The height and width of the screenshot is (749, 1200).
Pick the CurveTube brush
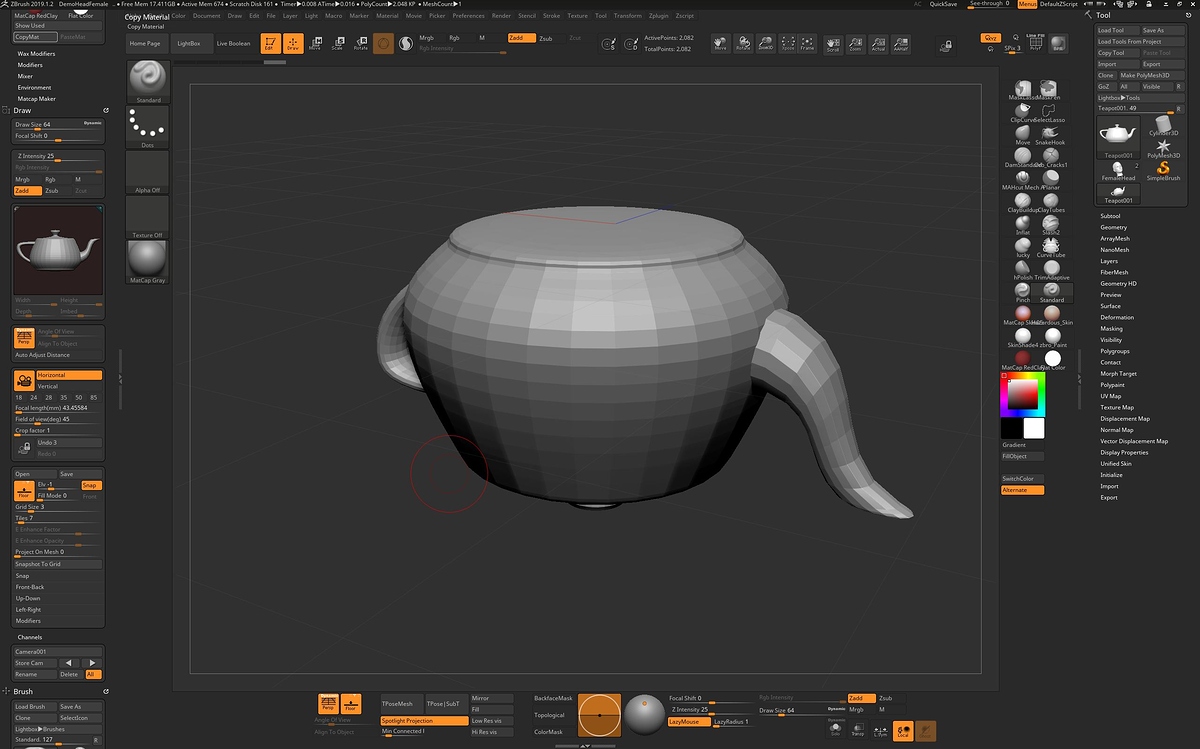(1050, 247)
